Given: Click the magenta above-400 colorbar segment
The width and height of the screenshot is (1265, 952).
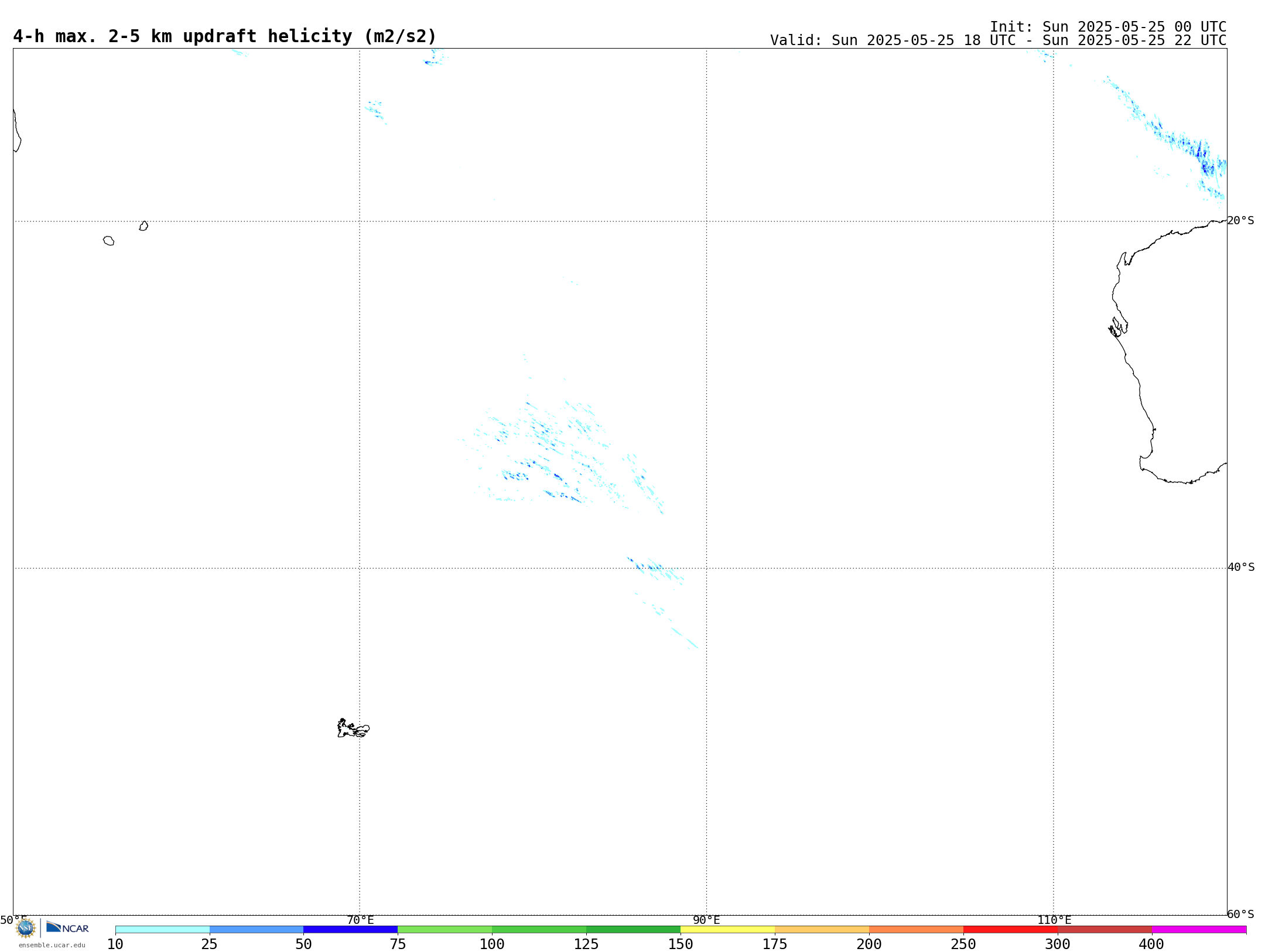Looking at the screenshot, I should tap(1199, 929).
